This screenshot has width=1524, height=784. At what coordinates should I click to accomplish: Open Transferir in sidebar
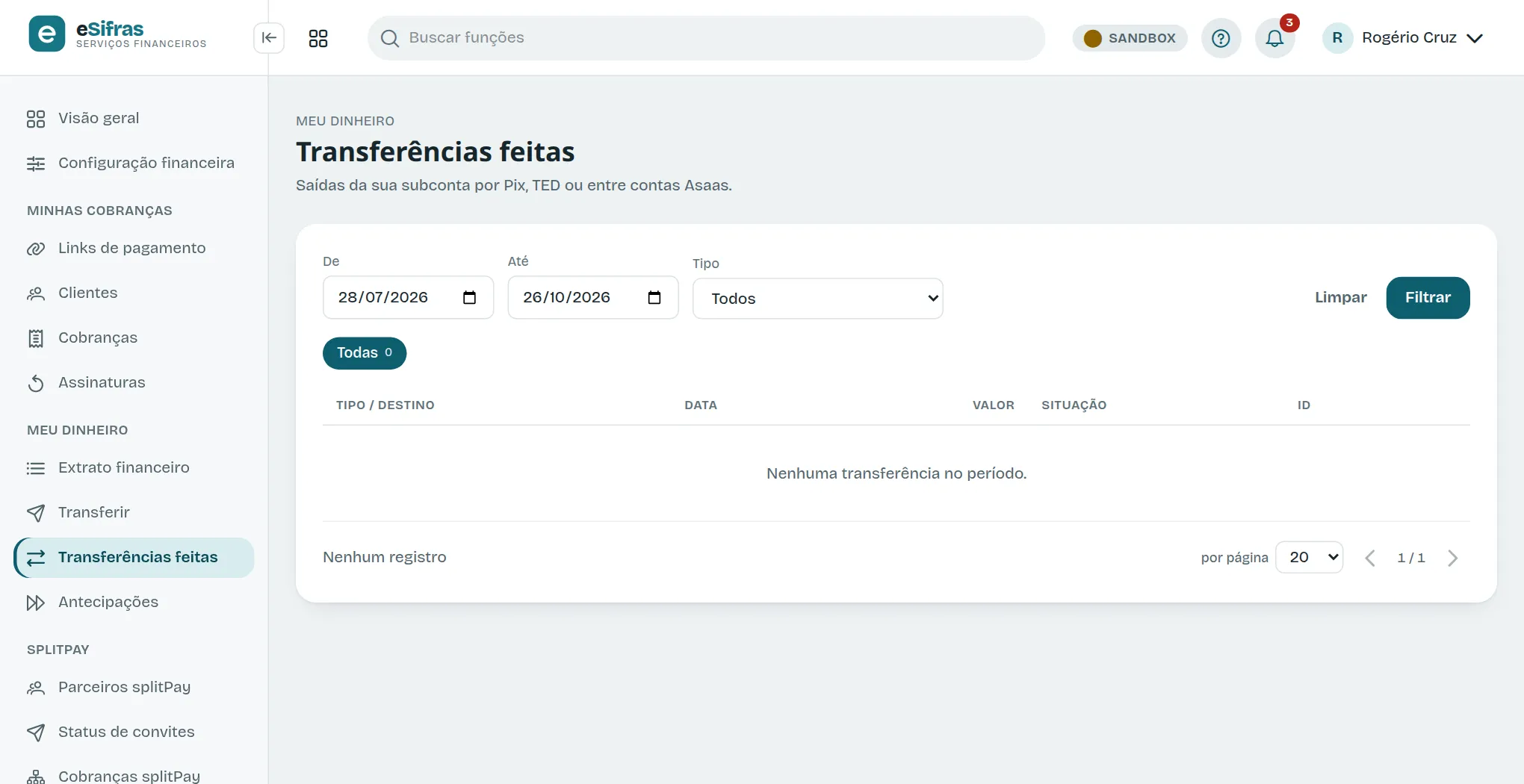pyautogui.click(x=134, y=513)
